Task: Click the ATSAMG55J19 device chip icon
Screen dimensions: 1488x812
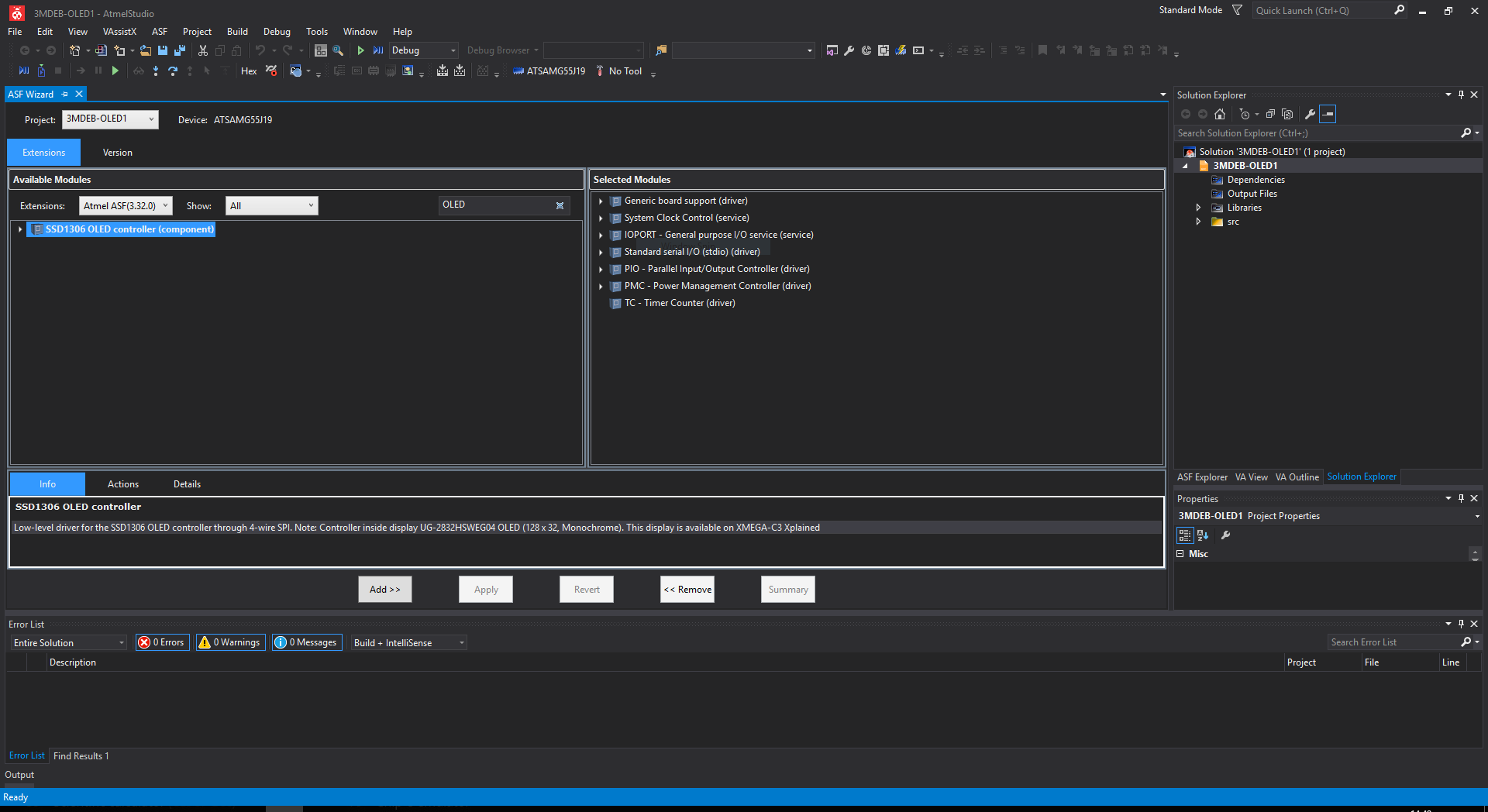Action: point(518,71)
